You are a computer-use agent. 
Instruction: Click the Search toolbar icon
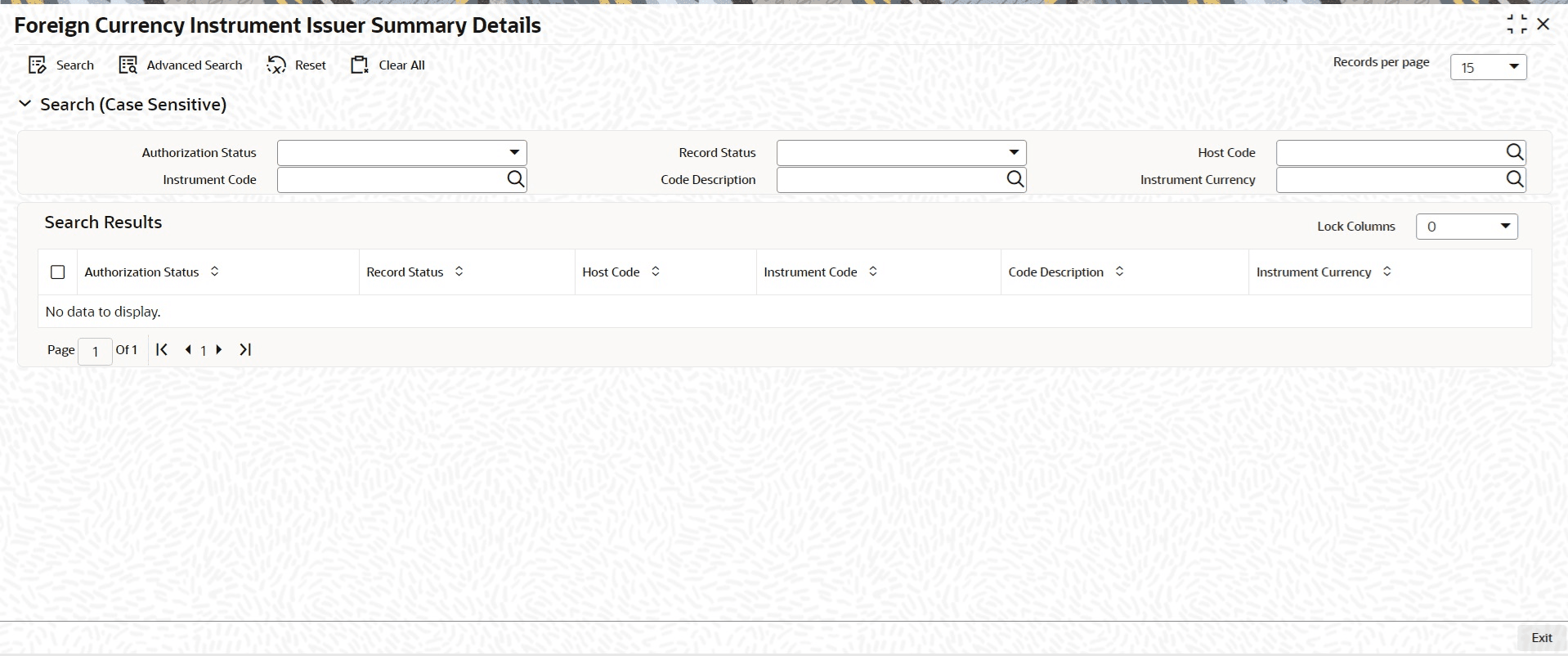(38, 65)
